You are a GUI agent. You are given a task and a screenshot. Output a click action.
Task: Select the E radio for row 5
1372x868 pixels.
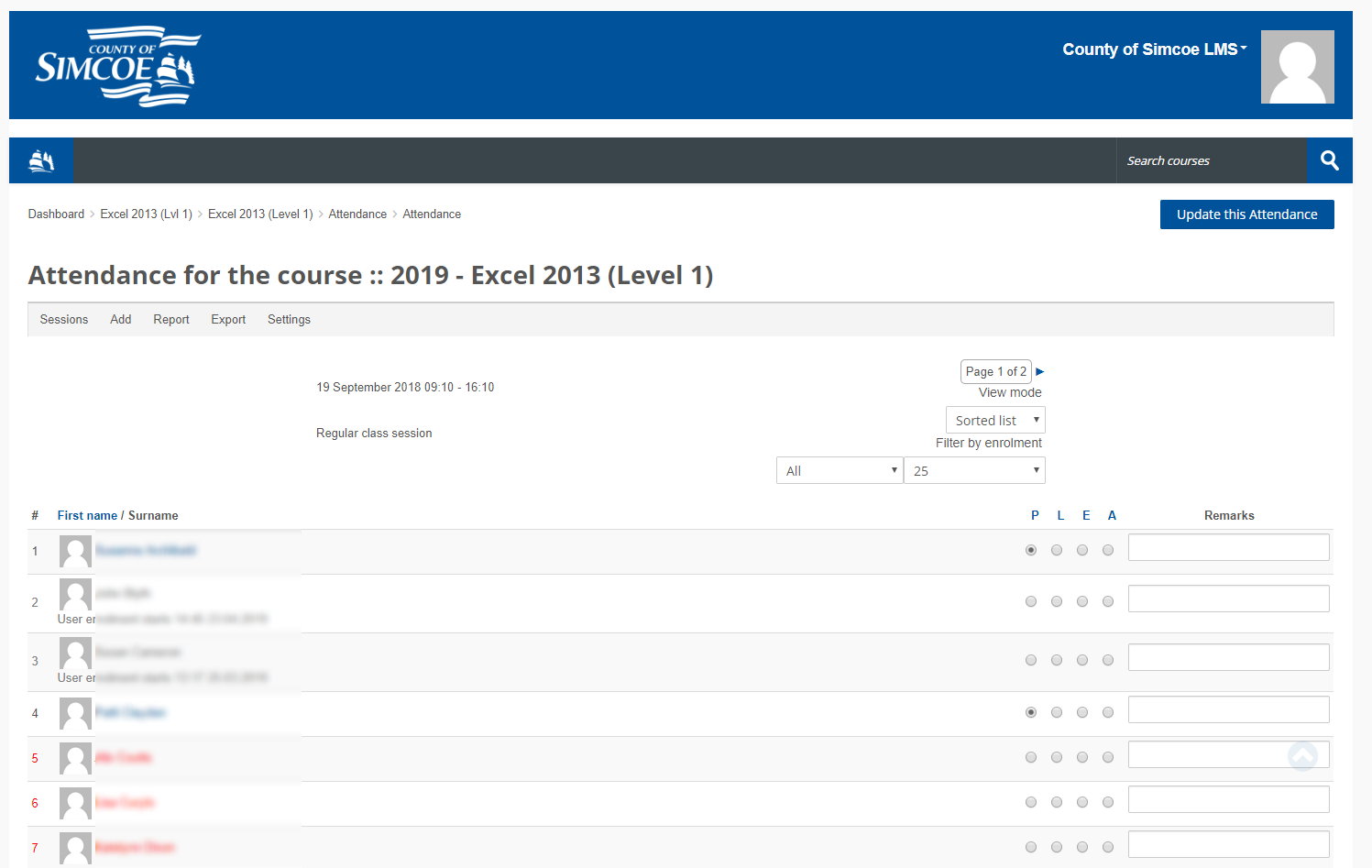coord(1082,757)
